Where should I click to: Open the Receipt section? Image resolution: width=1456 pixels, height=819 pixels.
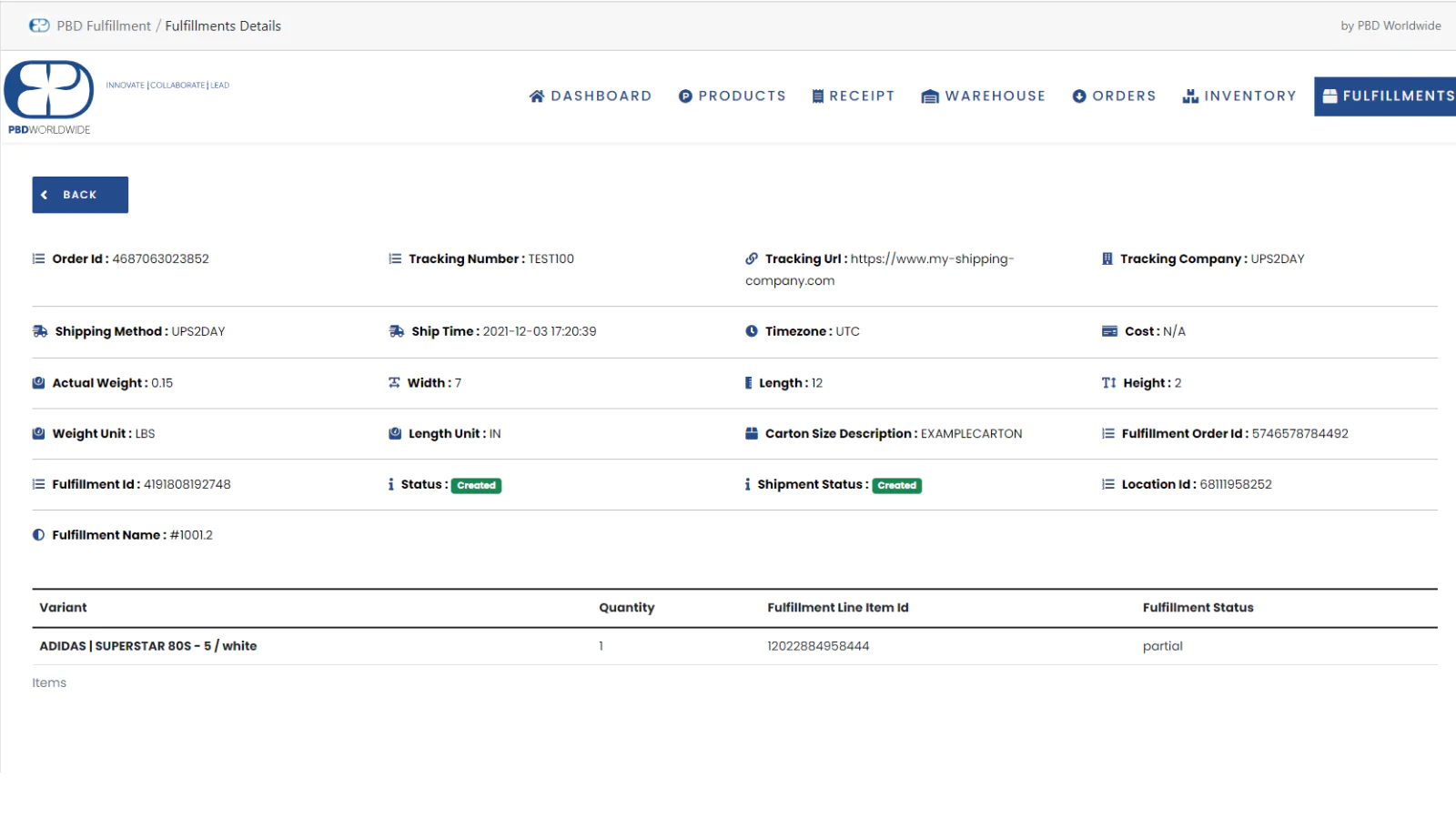coord(854,96)
